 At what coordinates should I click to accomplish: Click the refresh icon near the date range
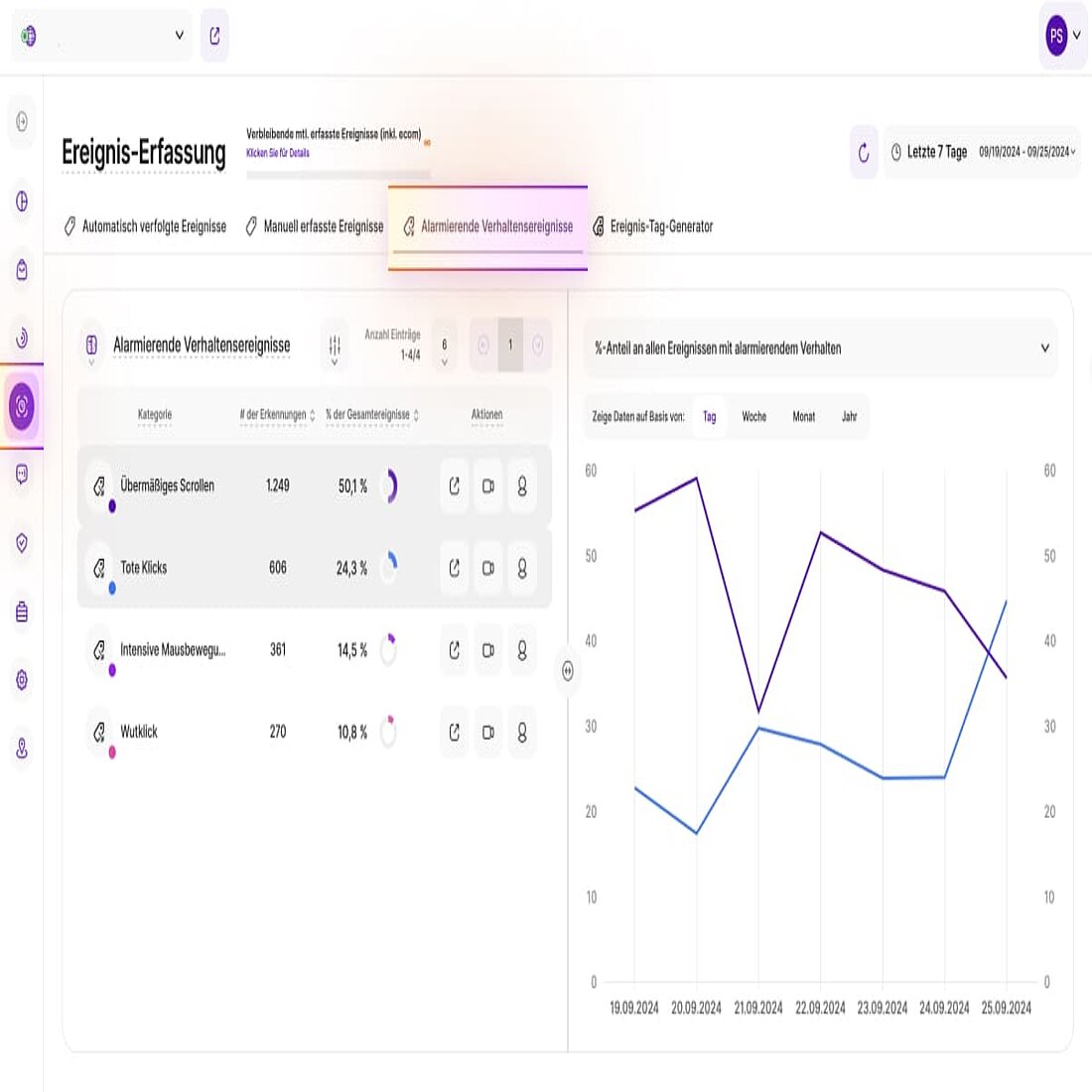tap(863, 152)
